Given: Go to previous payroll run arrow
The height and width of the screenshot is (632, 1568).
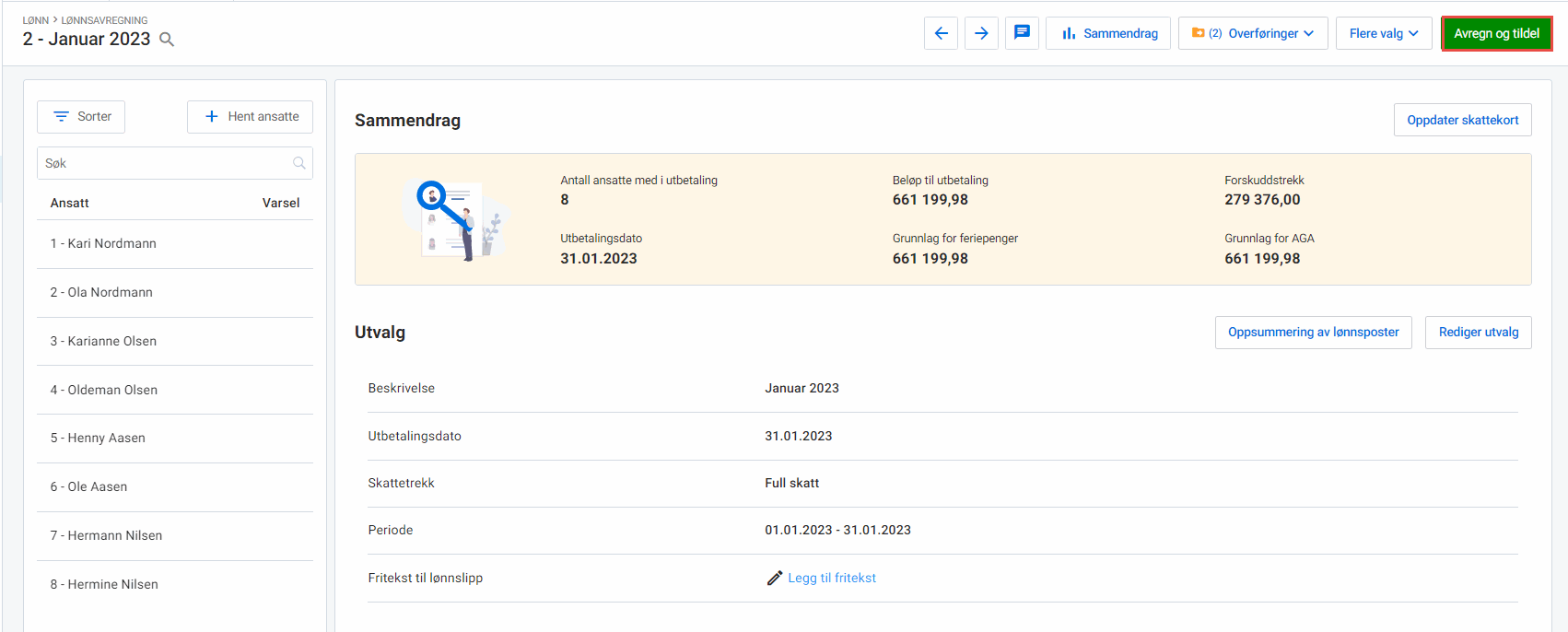Looking at the screenshot, I should (941, 33).
